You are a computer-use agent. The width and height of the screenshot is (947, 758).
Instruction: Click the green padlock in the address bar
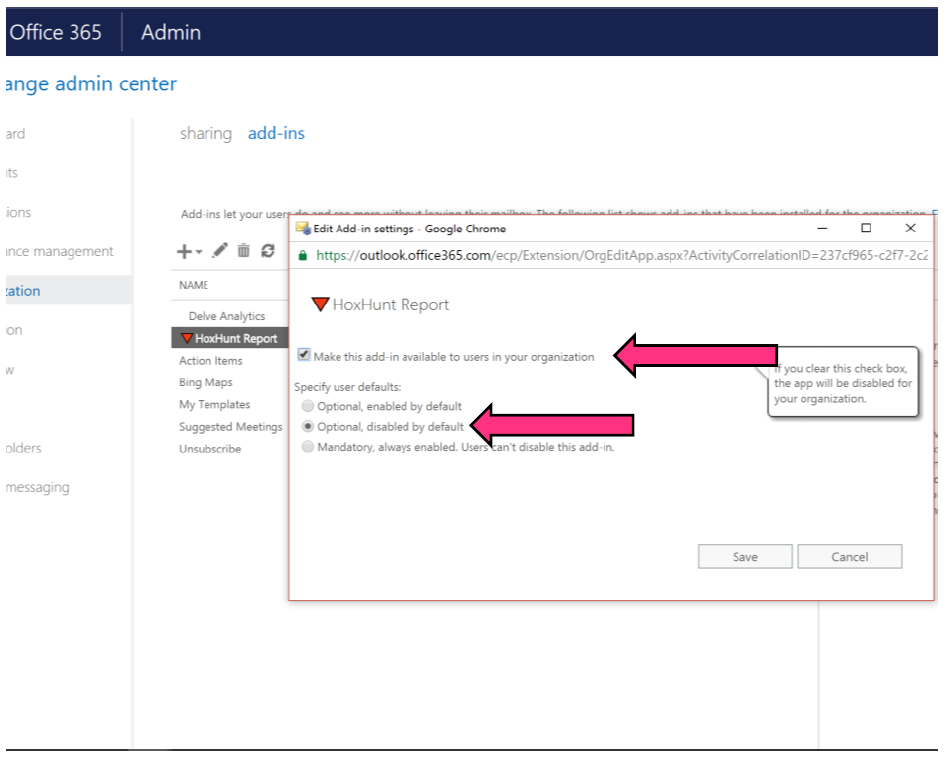[x=303, y=255]
